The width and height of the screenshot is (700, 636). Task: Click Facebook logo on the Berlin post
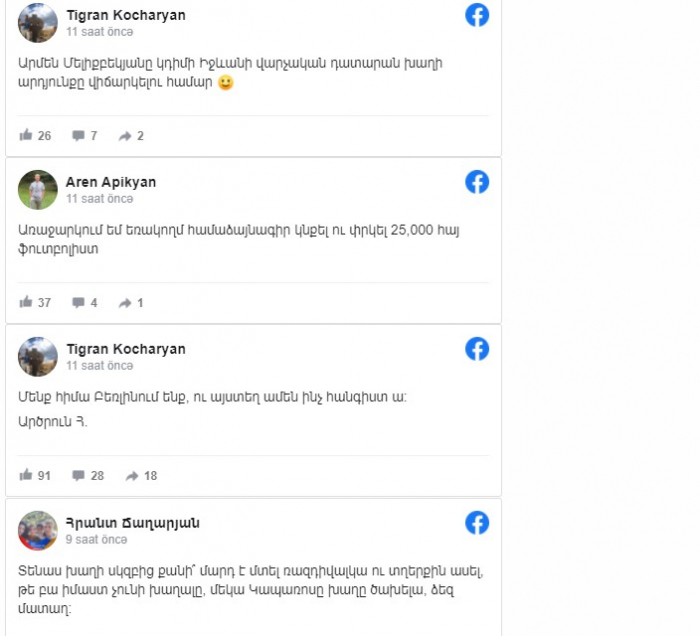[x=477, y=349]
